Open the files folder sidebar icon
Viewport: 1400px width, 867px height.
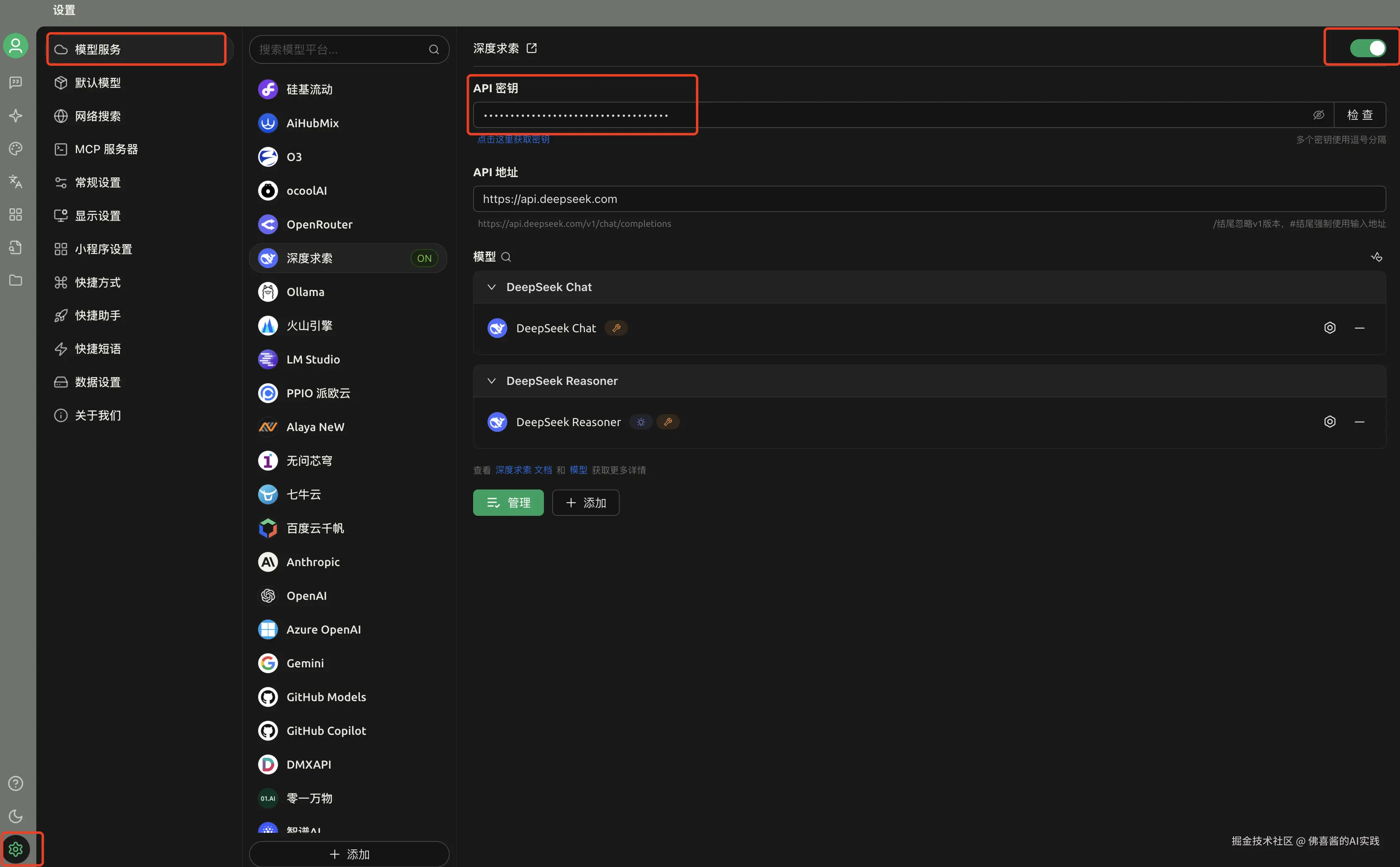(x=16, y=280)
